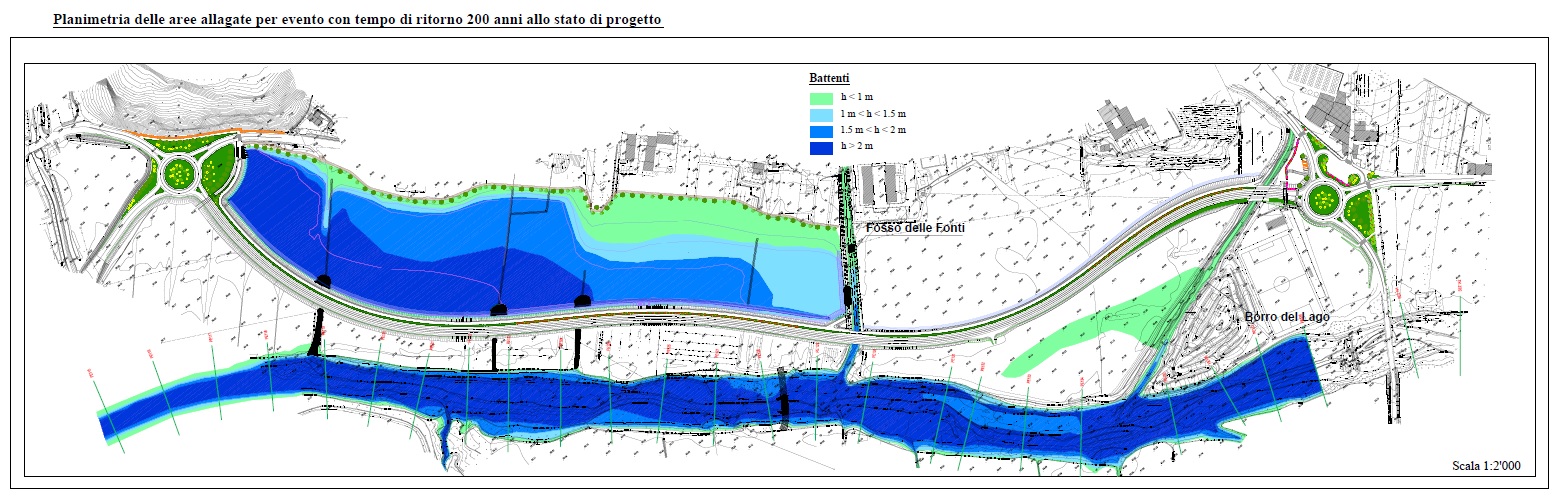Screen dimensions: 1560x504
Task: Click the underlined Planimetria title text
Action: pos(358,20)
